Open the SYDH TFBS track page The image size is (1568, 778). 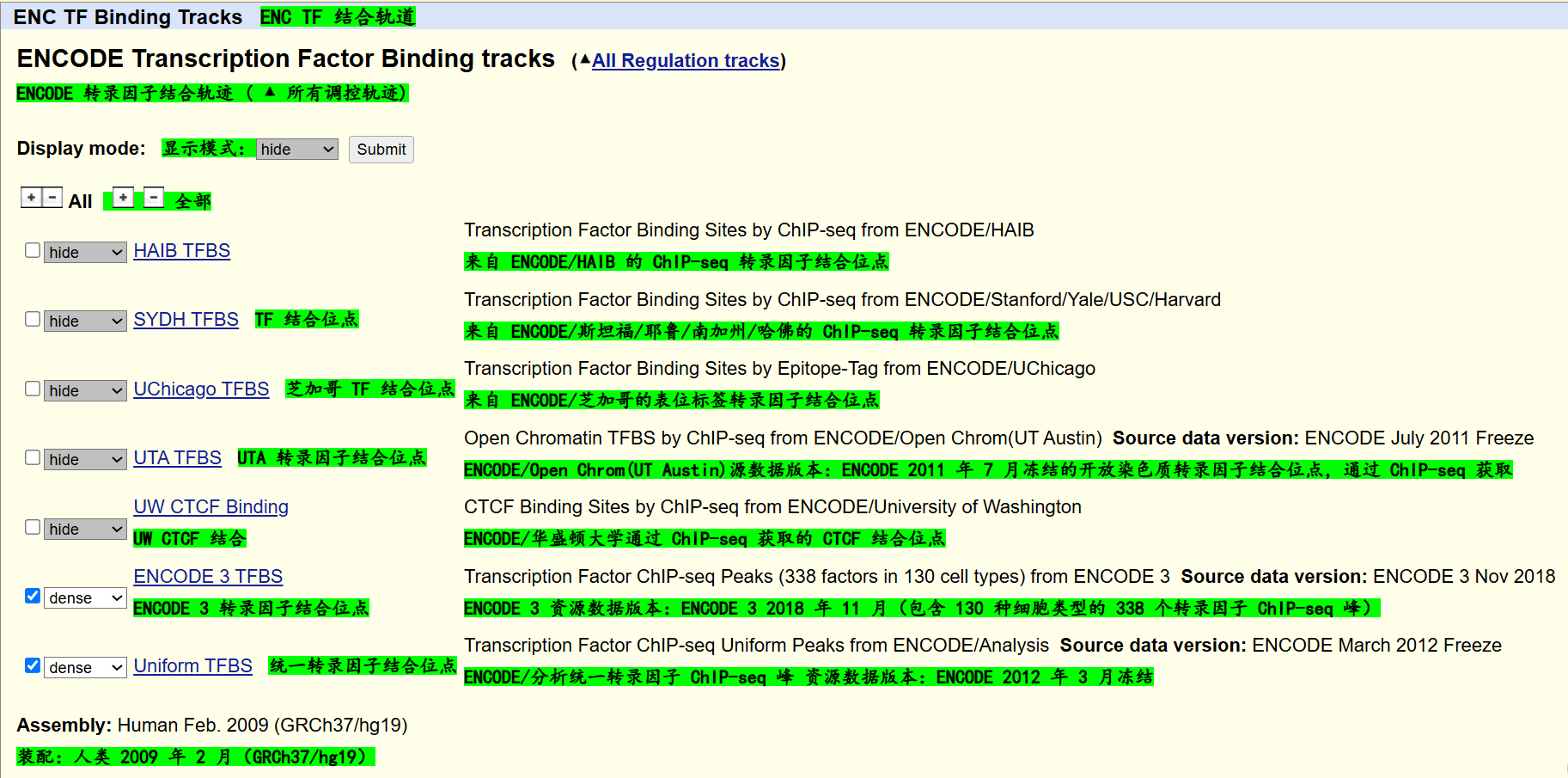(186, 319)
